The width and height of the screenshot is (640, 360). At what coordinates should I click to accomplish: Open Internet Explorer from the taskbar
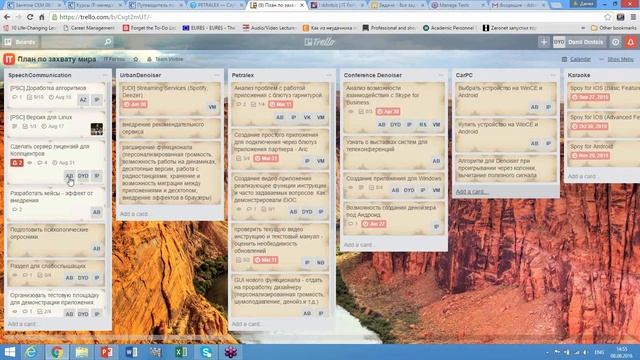tap(31, 352)
